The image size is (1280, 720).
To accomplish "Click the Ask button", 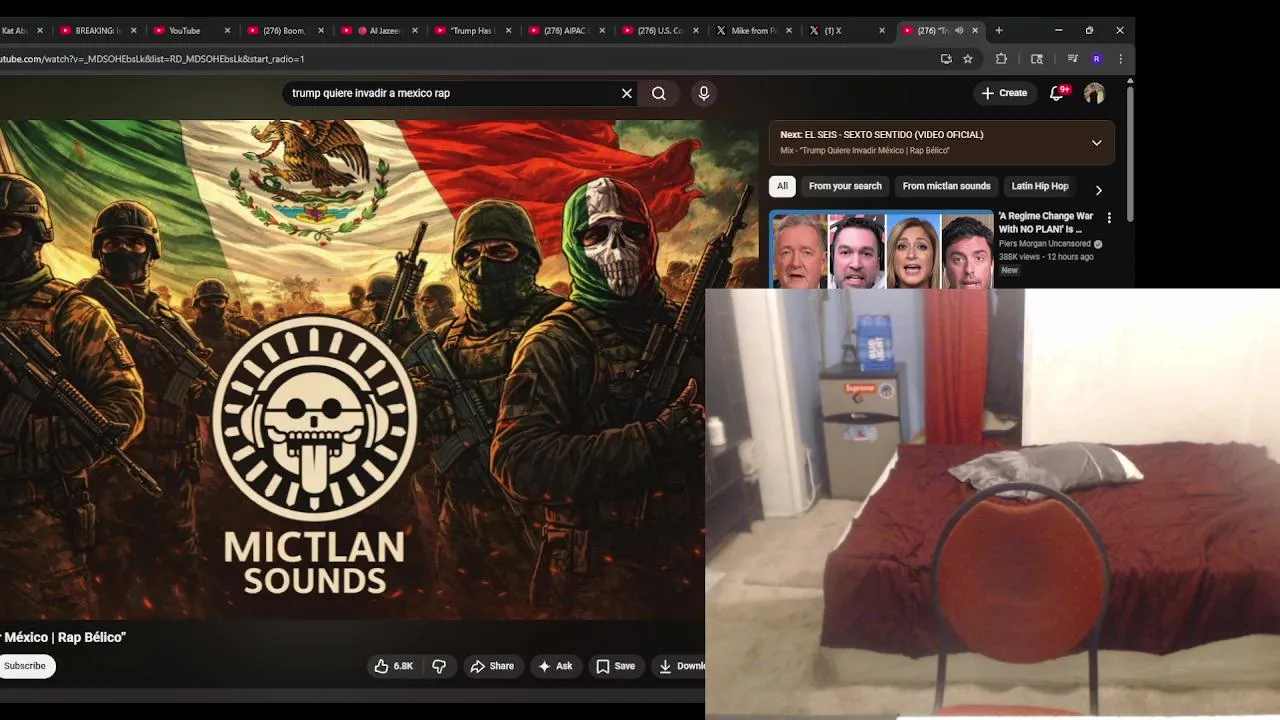I will coord(555,666).
